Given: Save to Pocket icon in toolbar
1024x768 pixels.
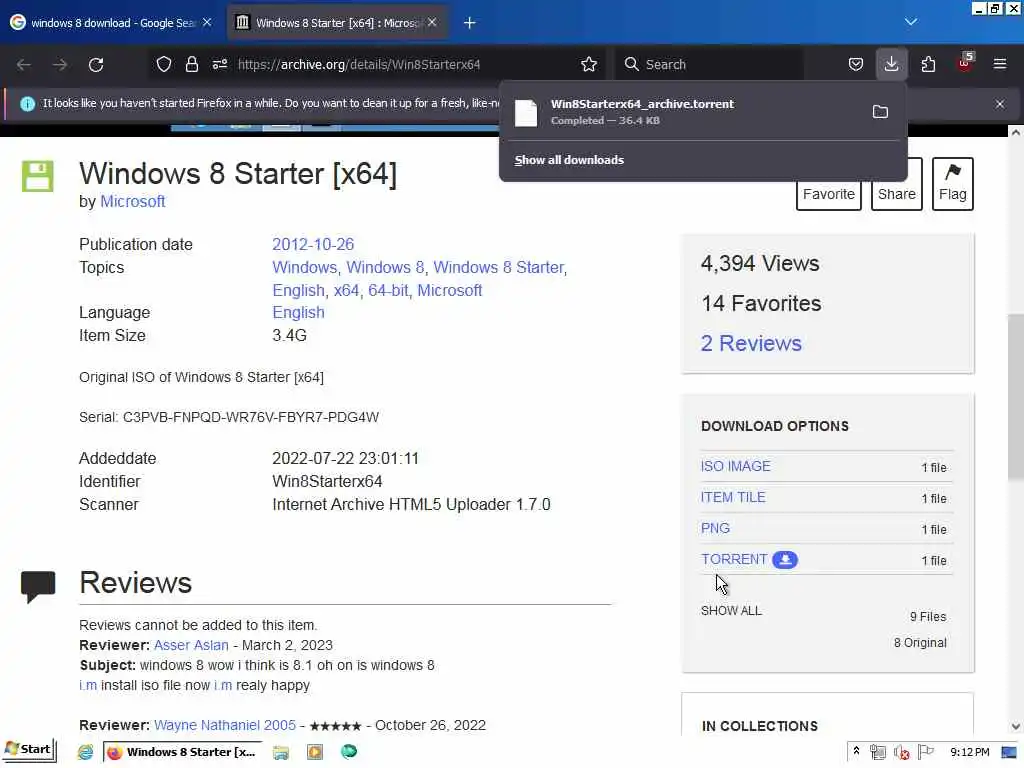Looking at the screenshot, I should click(x=856, y=64).
